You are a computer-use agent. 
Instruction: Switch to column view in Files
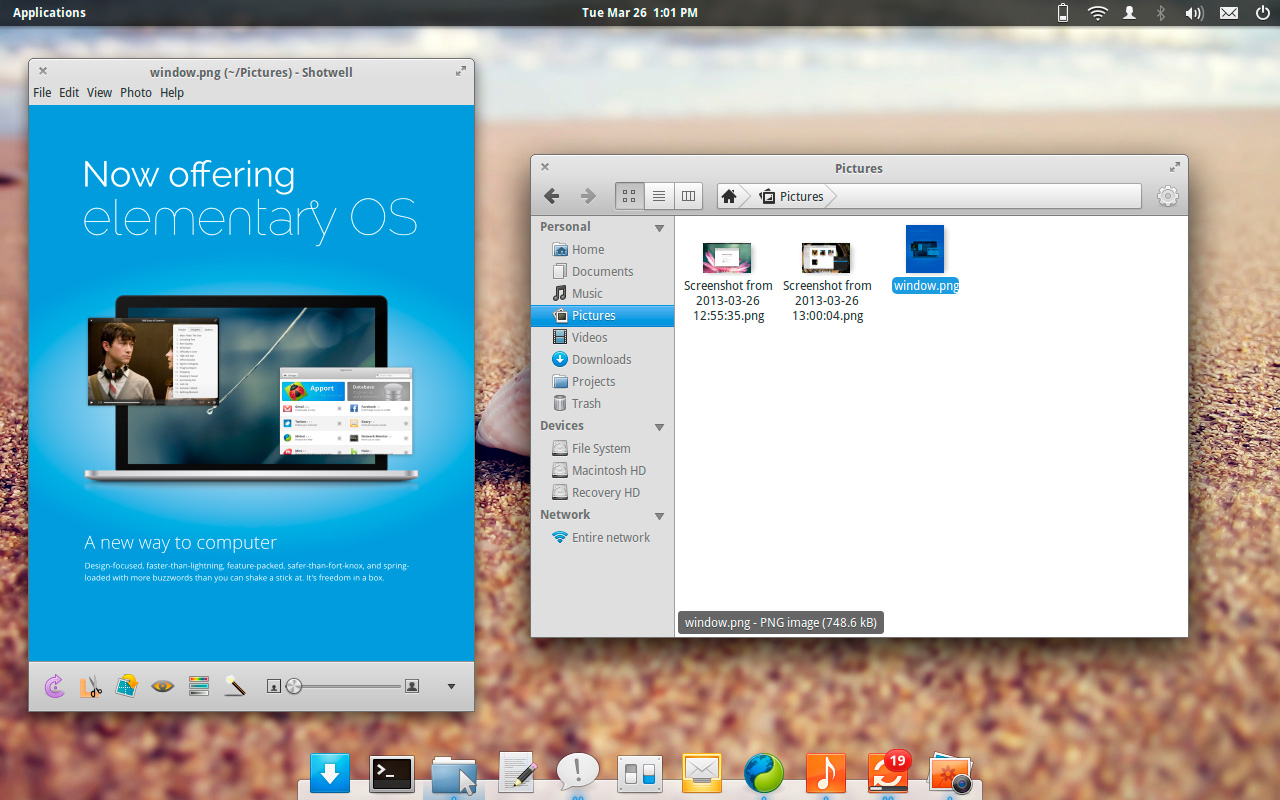coord(688,196)
